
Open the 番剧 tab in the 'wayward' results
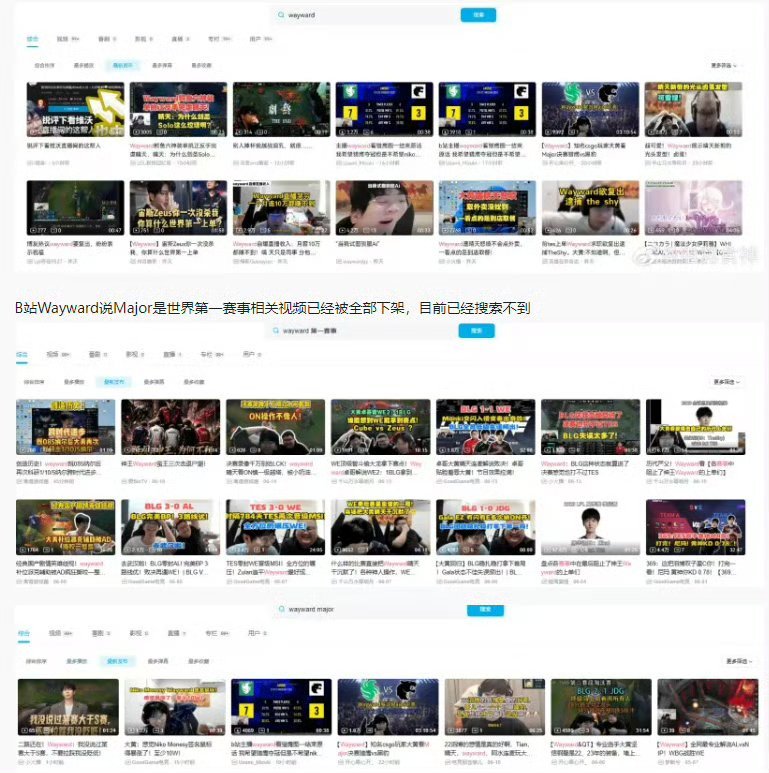click(x=107, y=39)
